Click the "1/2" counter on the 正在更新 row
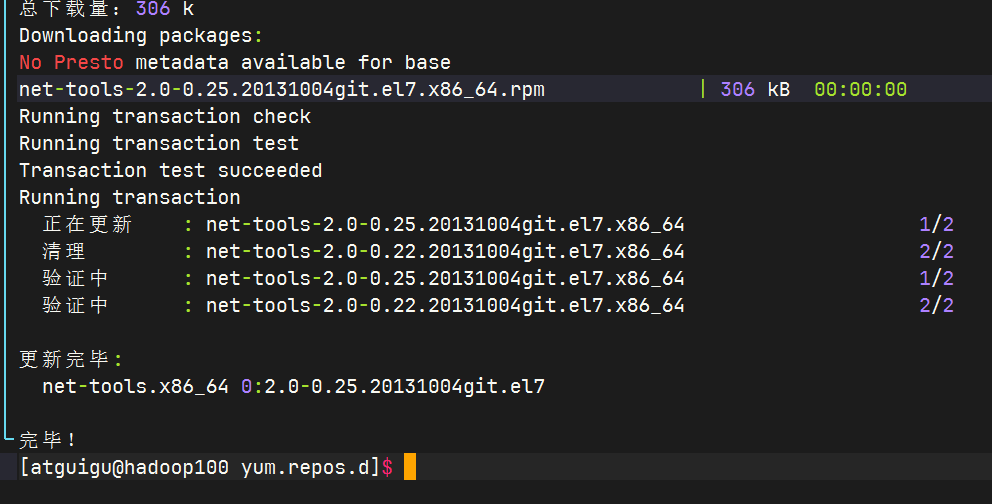 pyautogui.click(x=936, y=224)
